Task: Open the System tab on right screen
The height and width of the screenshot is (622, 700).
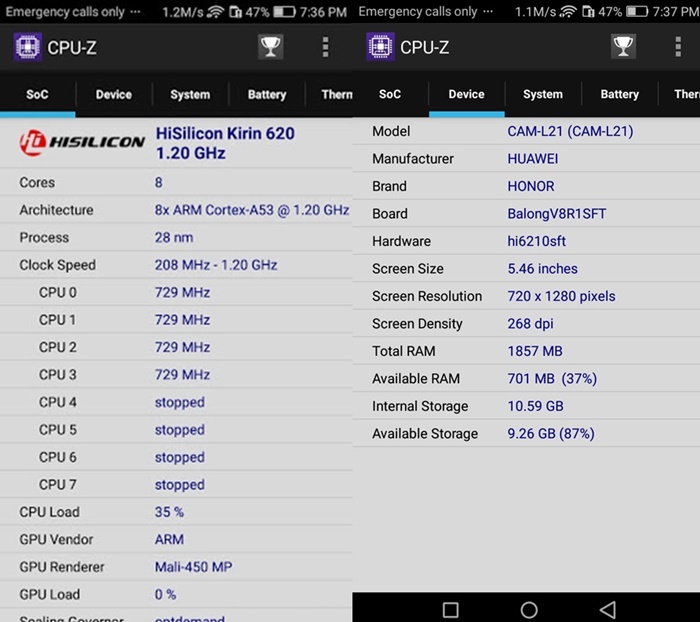Action: [543, 94]
